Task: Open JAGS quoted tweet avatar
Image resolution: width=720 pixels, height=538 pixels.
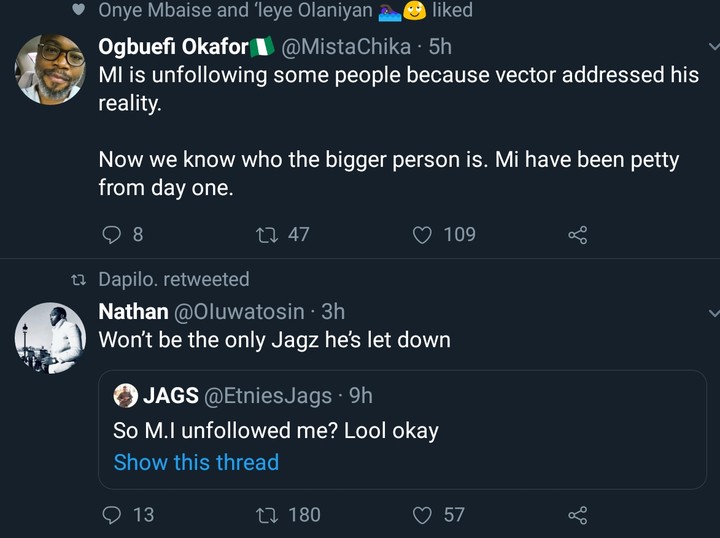Action: [x=125, y=395]
